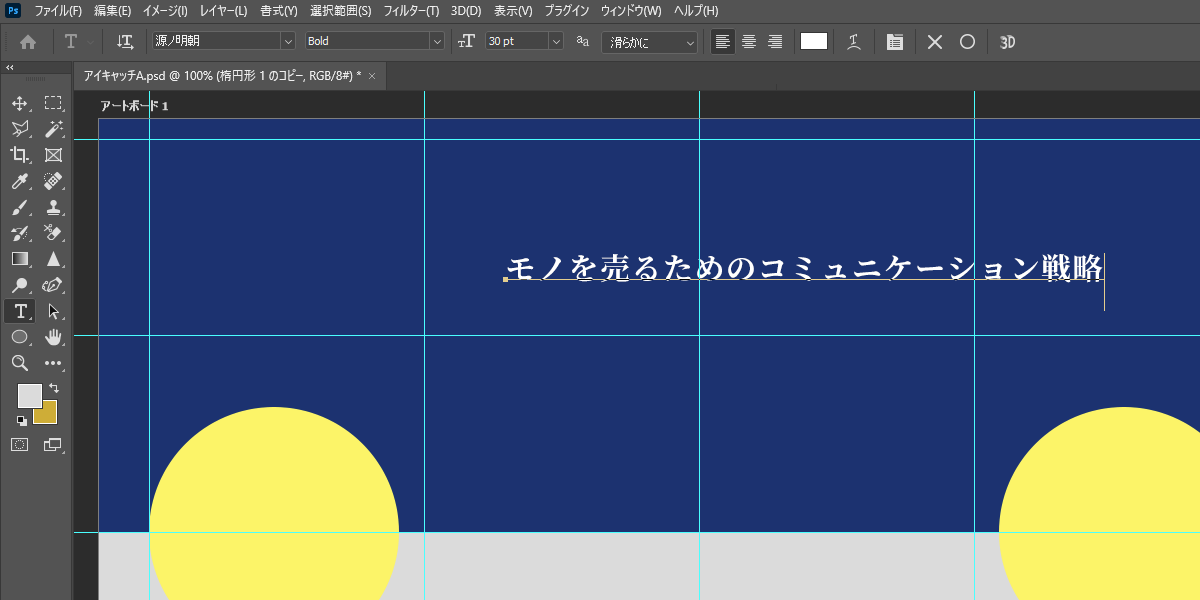
Task: Click the font size field showing 30 pt
Action: click(x=517, y=41)
